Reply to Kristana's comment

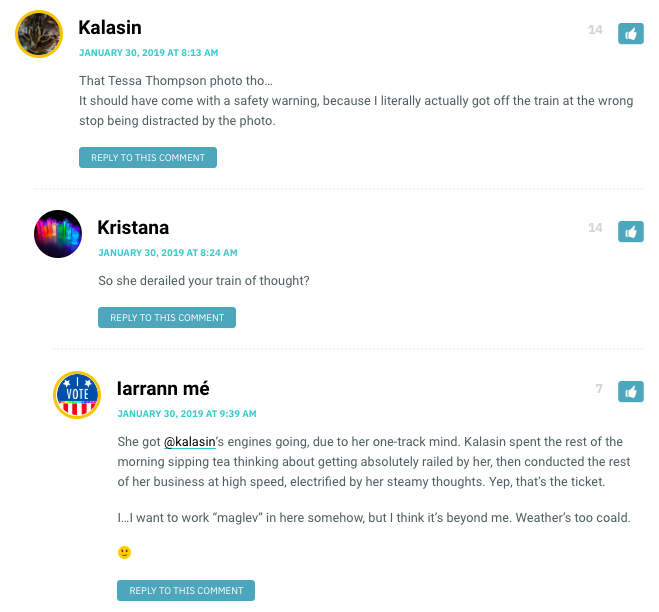167,317
